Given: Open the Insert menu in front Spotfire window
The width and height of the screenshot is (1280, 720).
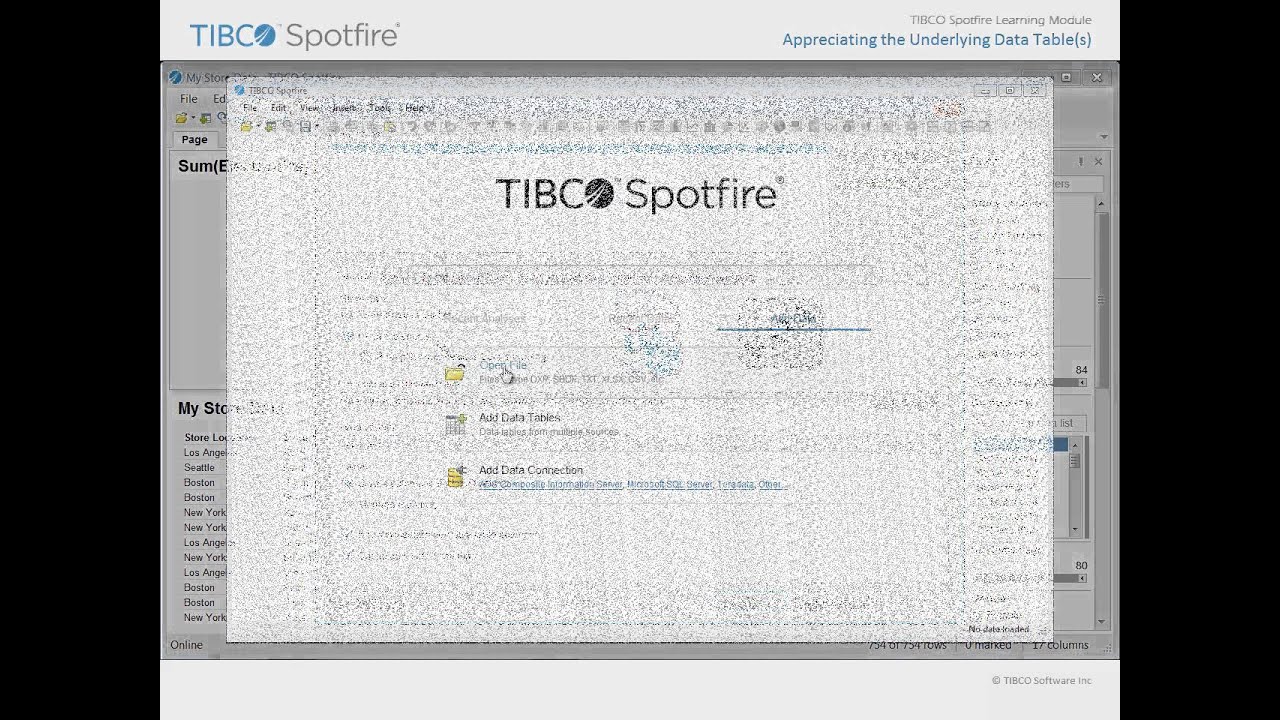Looking at the screenshot, I should coord(344,108).
